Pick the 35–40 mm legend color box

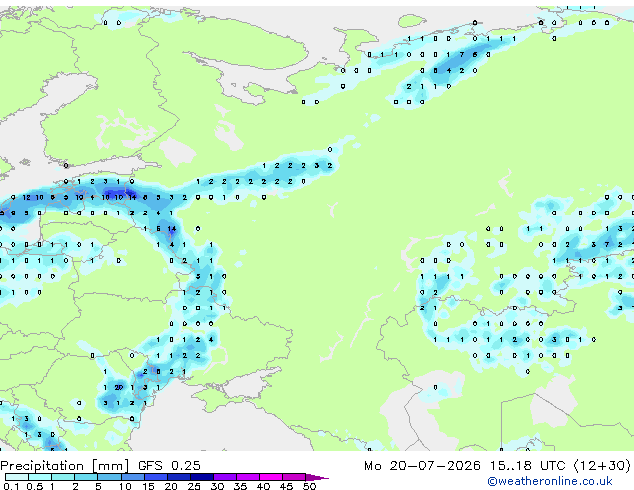coord(248,477)
